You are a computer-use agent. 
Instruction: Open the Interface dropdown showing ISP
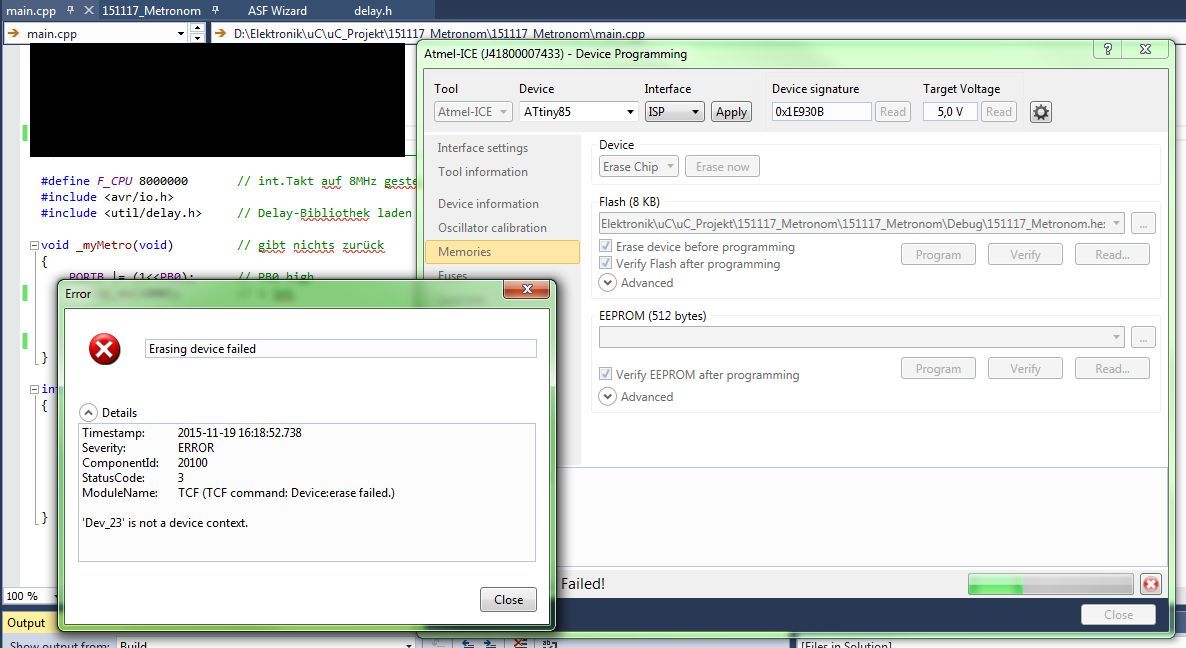(675, 112)
